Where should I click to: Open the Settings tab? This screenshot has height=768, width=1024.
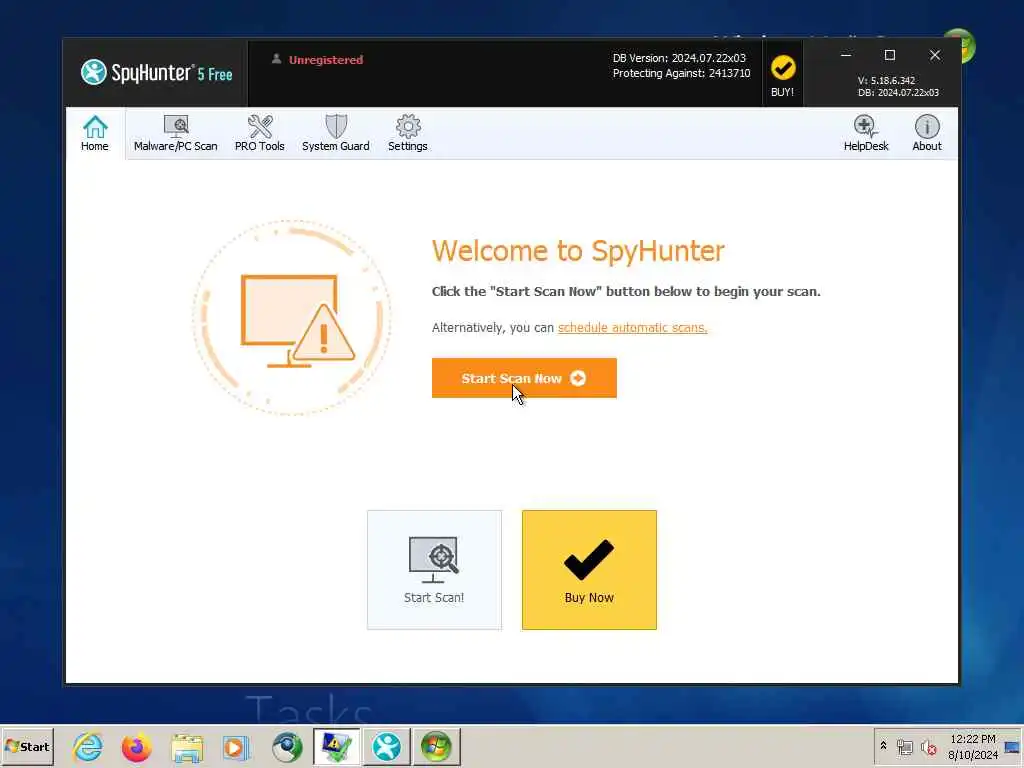point(408,133)
